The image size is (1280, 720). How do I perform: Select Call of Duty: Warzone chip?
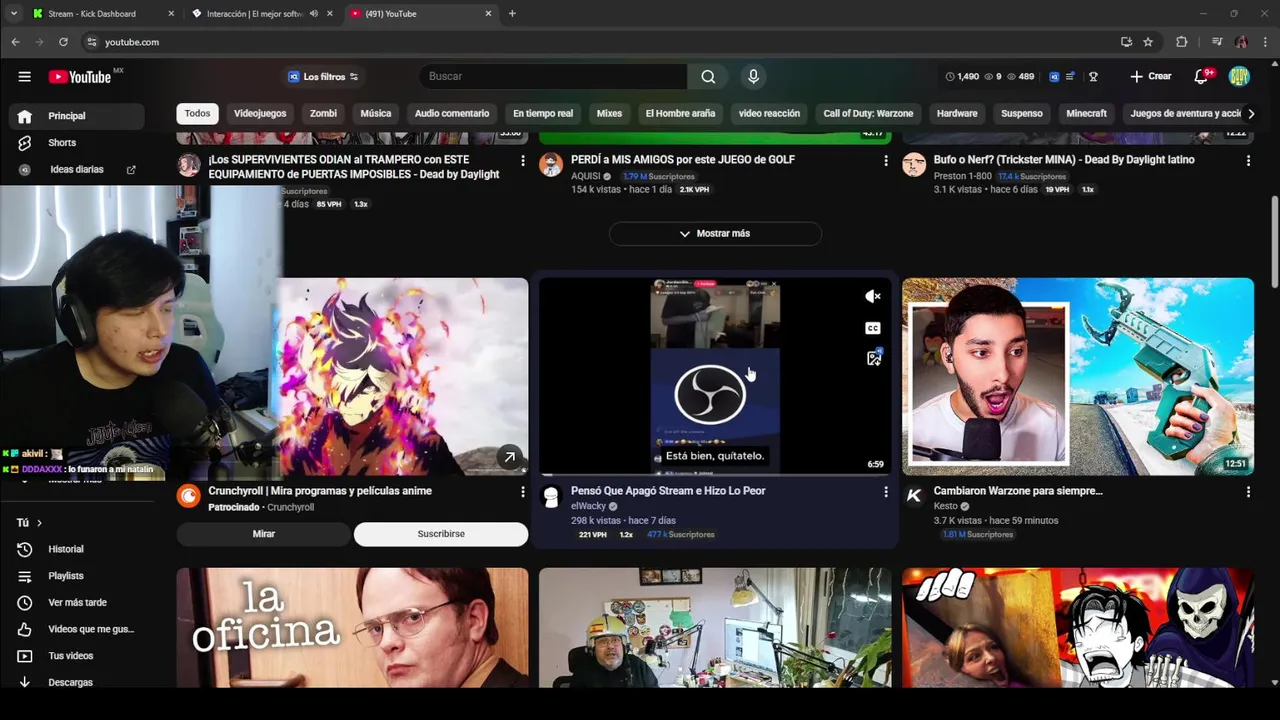tap(868, 114)
